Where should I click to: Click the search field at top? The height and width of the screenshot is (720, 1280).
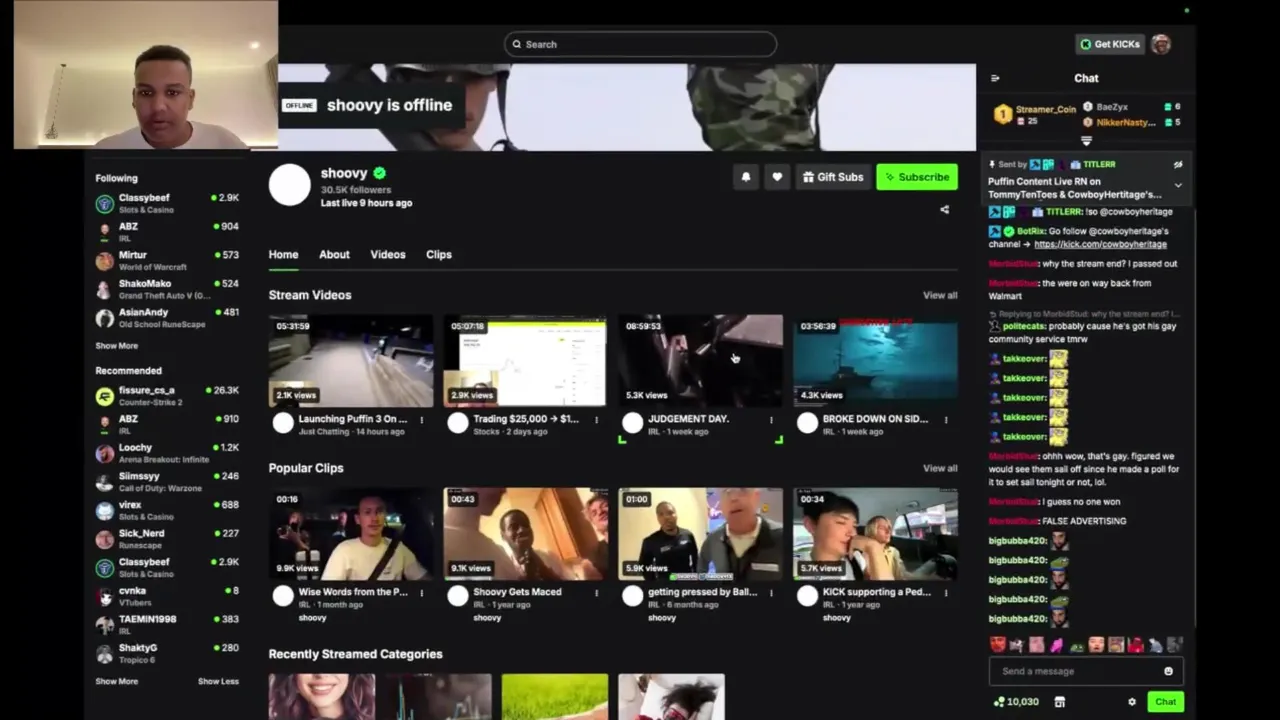click(x=640, y=44)
